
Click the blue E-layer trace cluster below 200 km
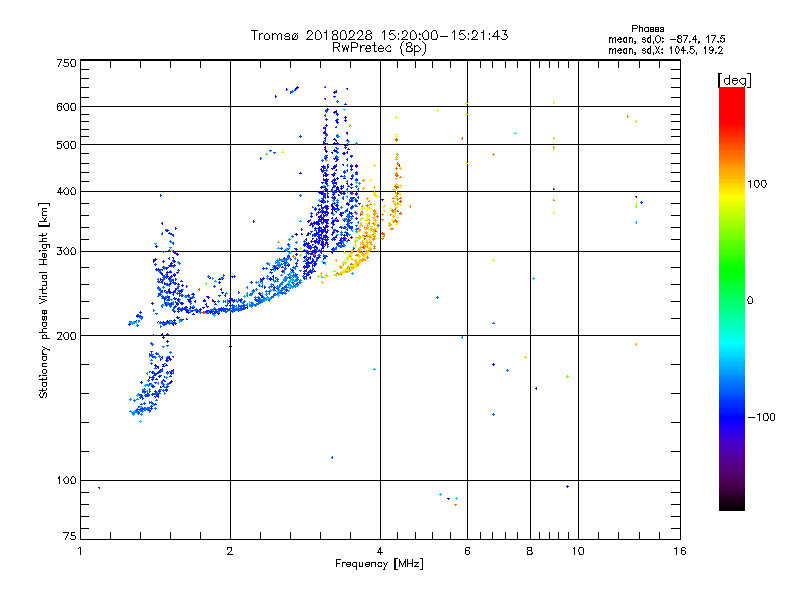click(153, 380)
